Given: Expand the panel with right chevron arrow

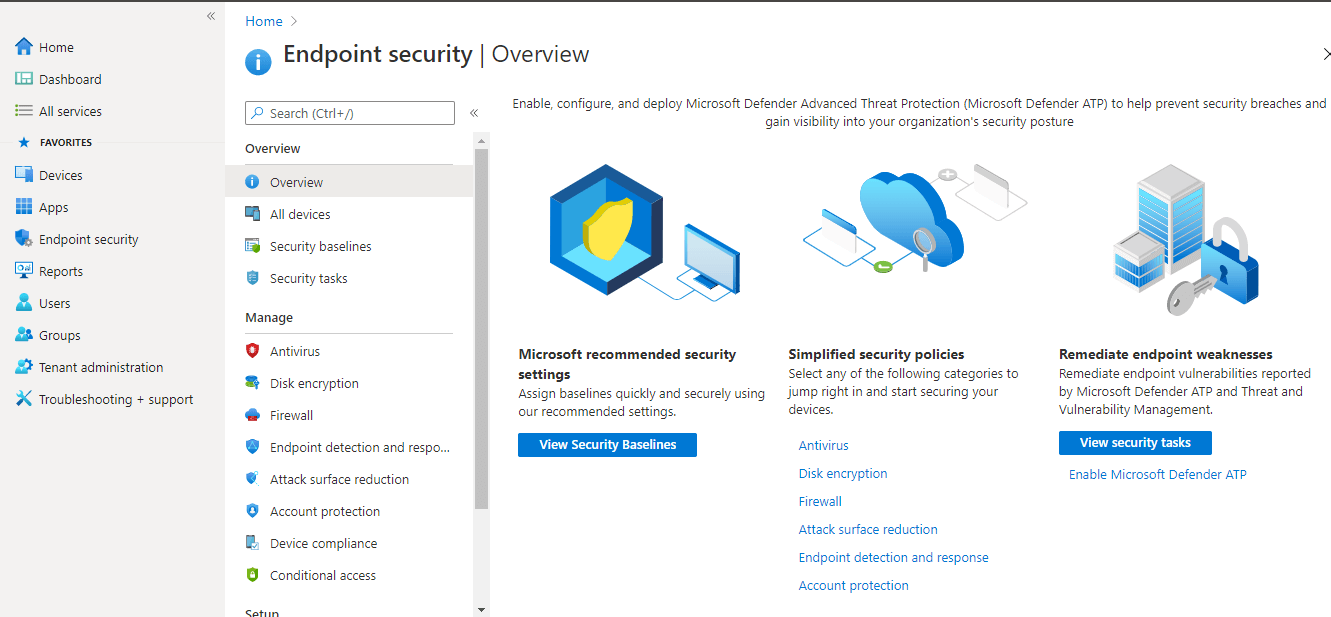Looking at the screenshot, I should (x=1326, y=54).
